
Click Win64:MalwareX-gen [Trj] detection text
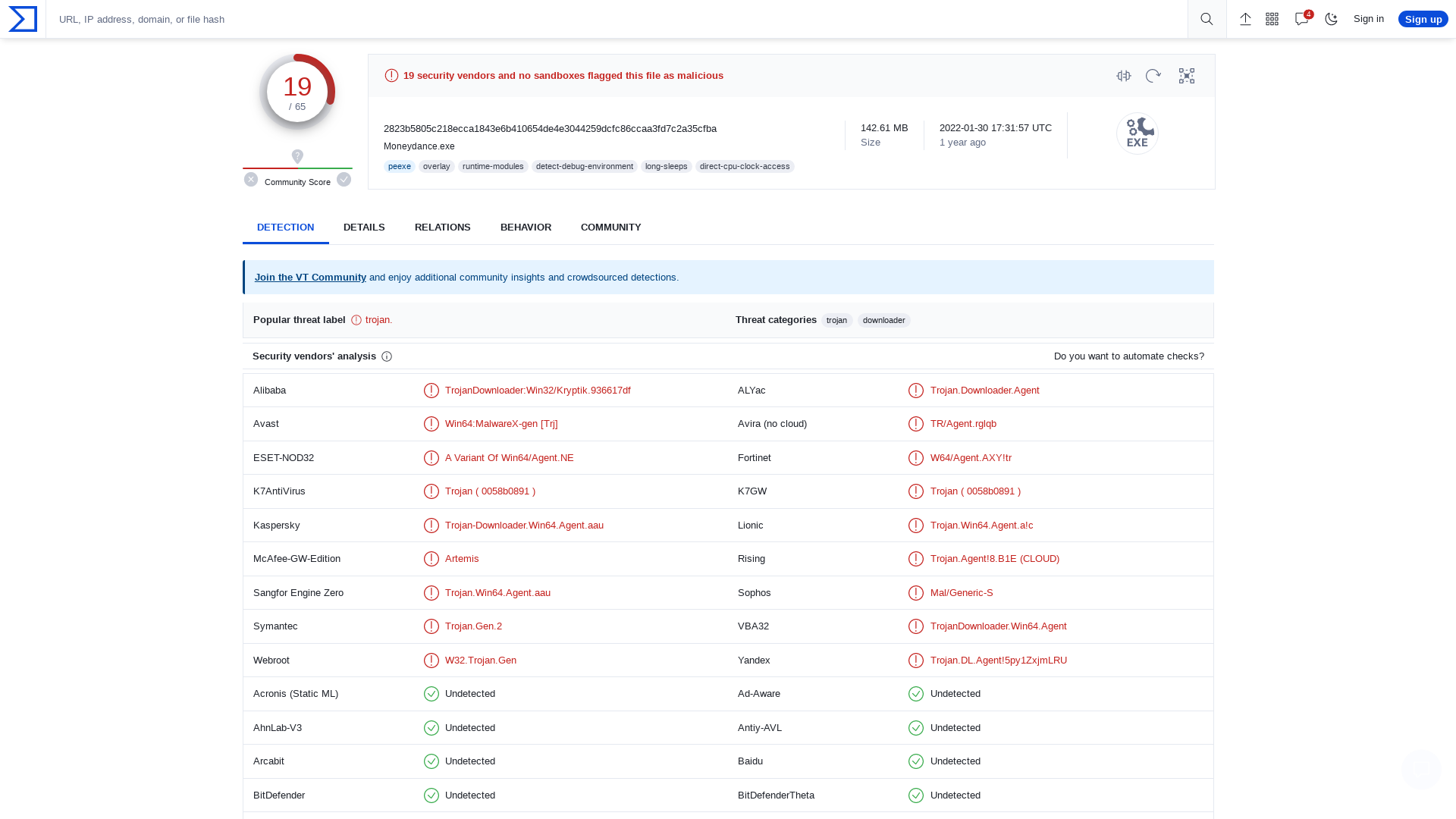pos(501,424)
